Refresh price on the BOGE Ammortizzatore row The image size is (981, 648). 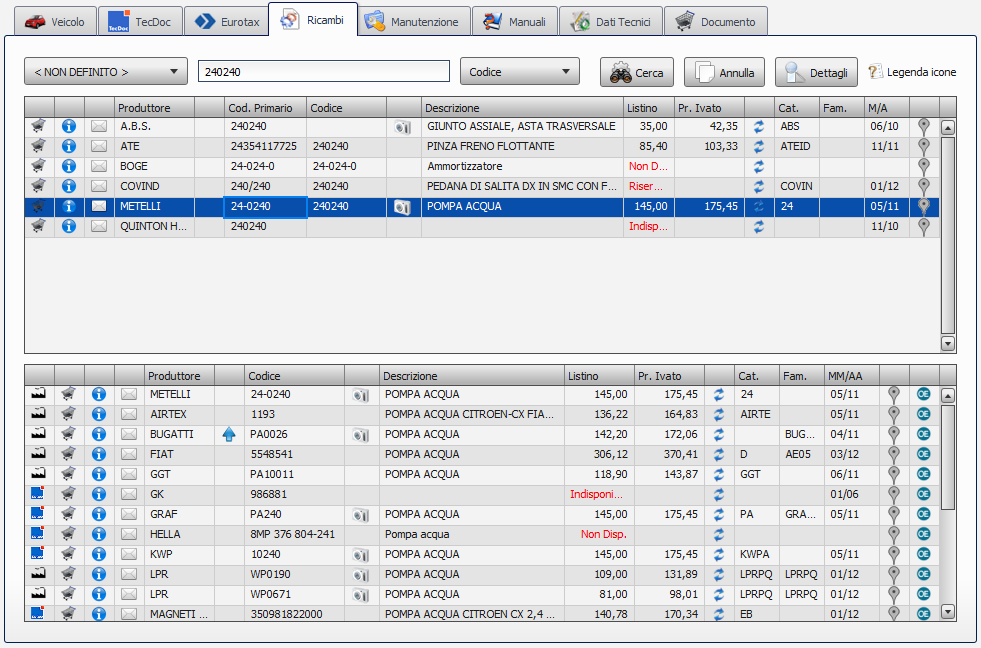click(759, 166)
